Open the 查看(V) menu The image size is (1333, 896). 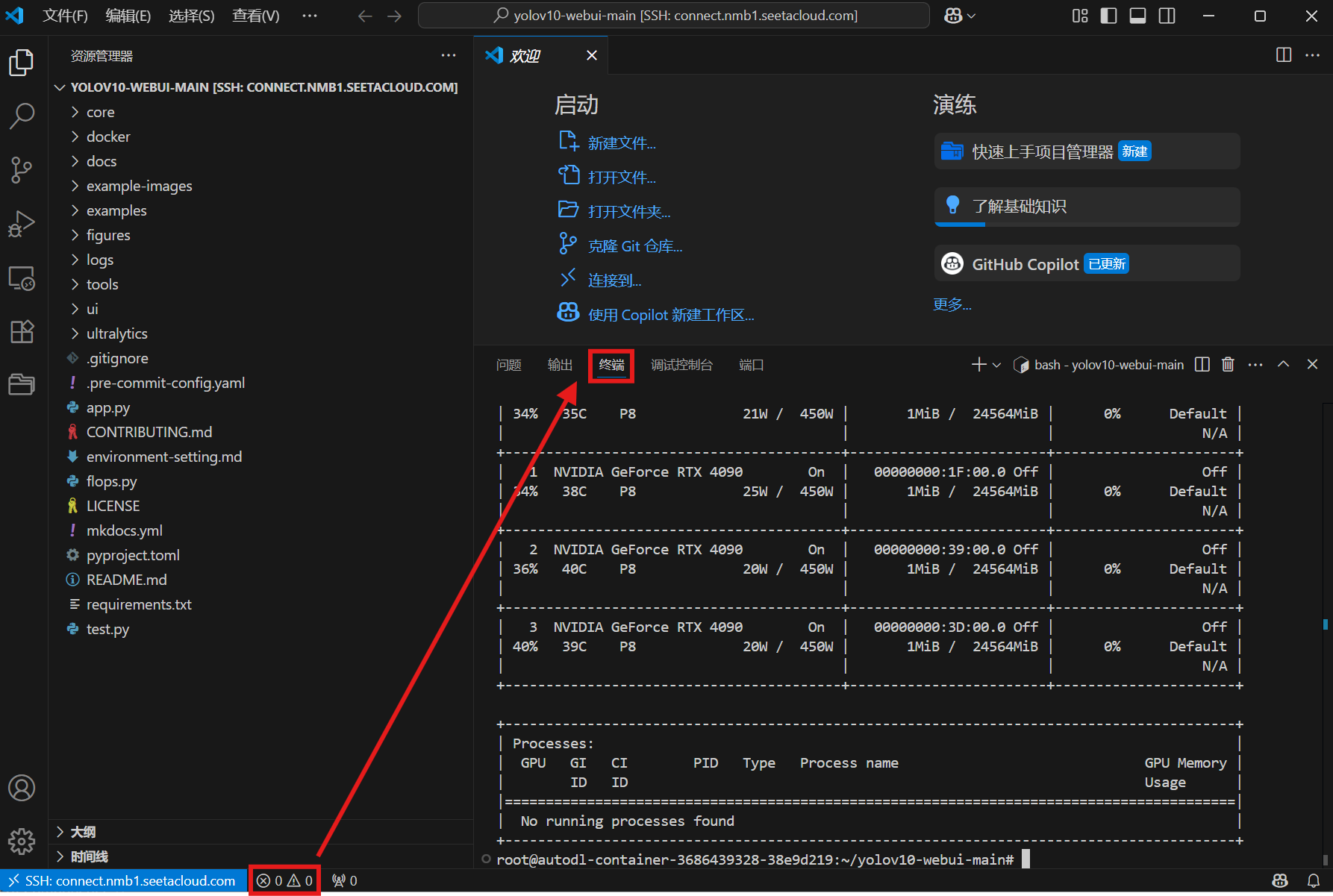256,16
